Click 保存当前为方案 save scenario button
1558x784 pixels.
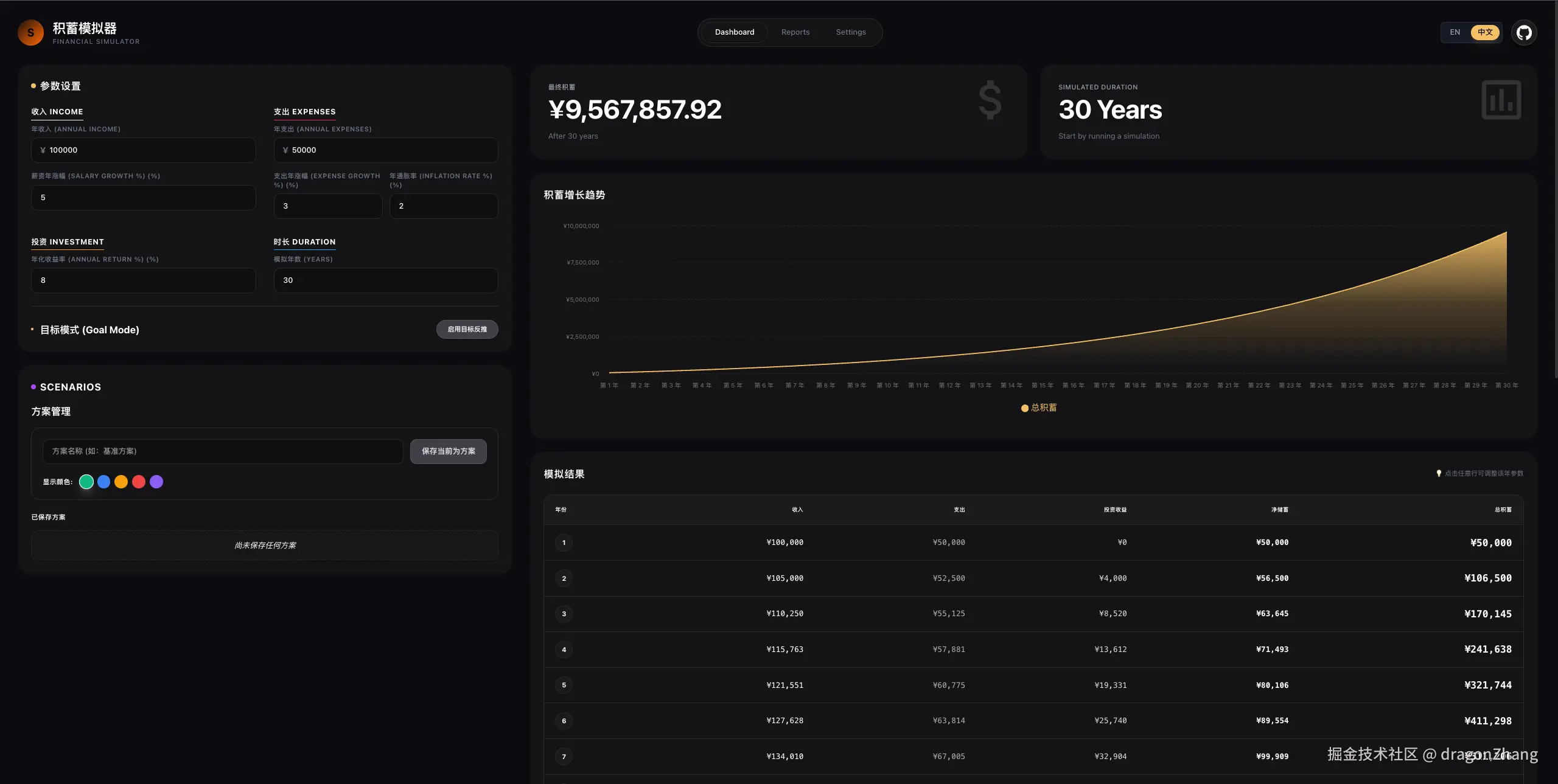pos(448,451)
